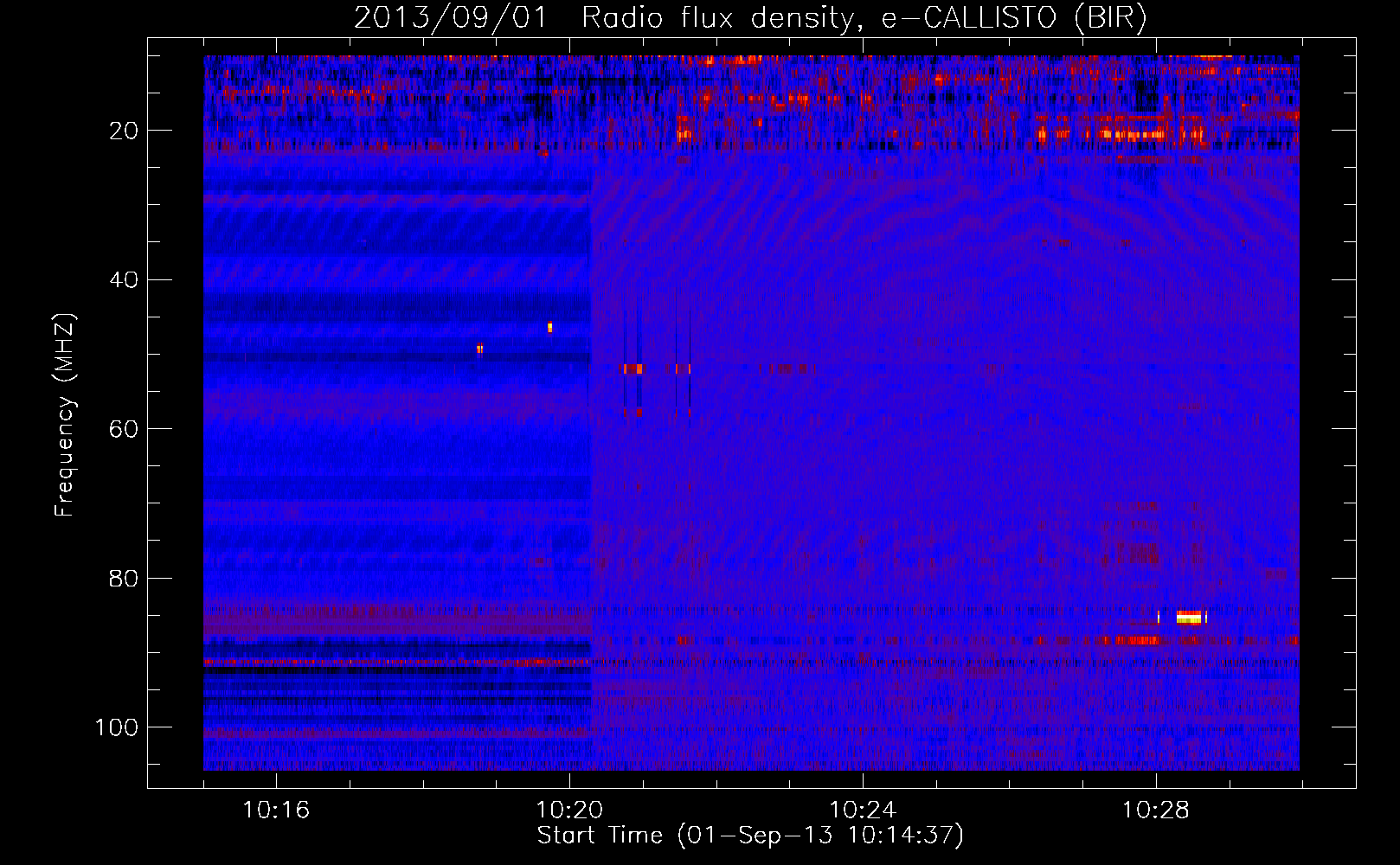Viewport: 1400px width, 865px height.
Task: Click the small bright spot near 46 MHz
Action: 549,327
